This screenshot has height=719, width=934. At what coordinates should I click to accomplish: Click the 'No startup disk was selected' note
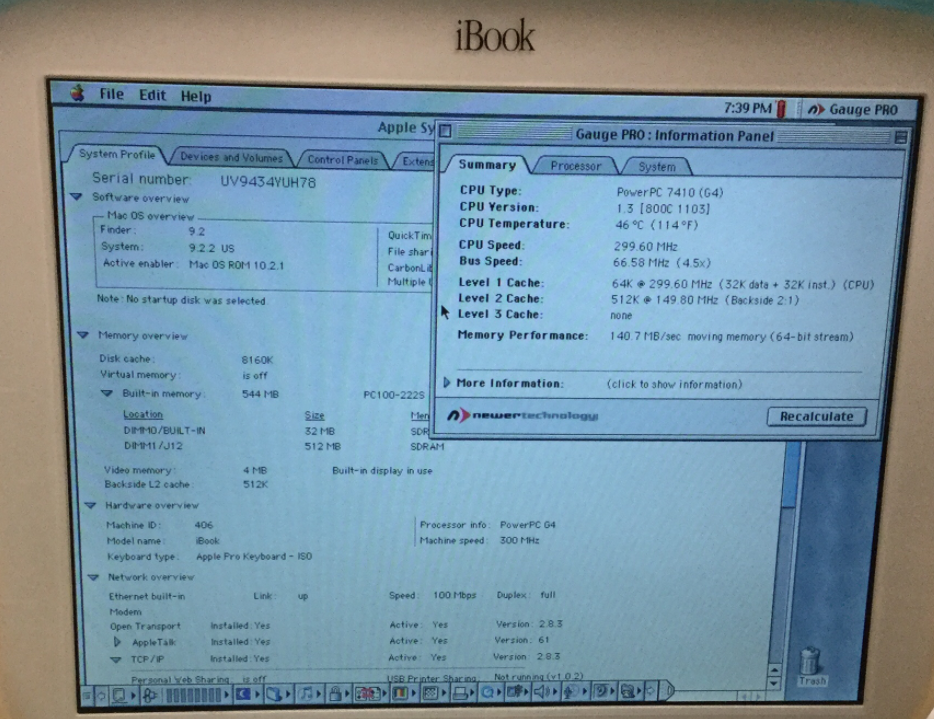pos(181,300)
